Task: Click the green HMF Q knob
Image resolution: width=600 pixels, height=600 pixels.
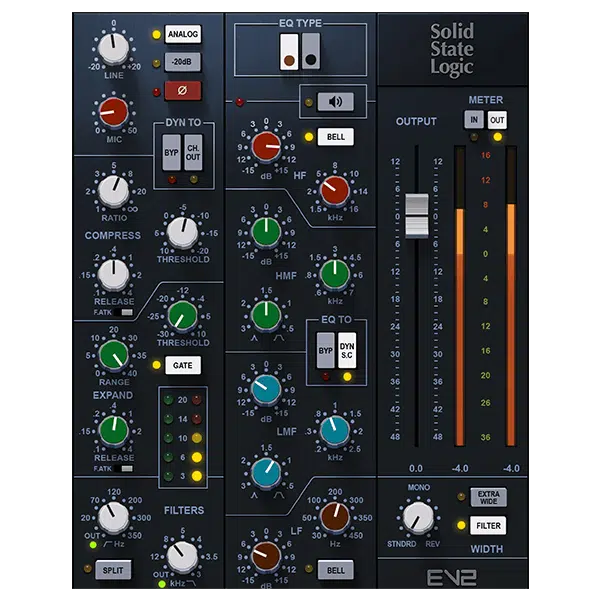Action: [x=266, y=316]
